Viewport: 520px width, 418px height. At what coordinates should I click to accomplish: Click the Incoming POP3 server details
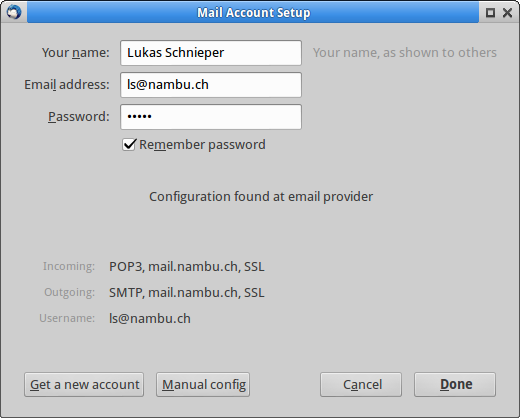tap(187, 267)
